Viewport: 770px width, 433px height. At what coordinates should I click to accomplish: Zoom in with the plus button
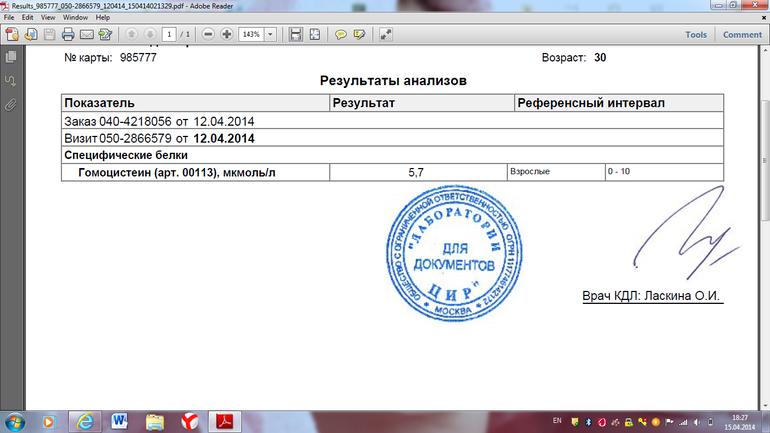click(x=226, y=34)
